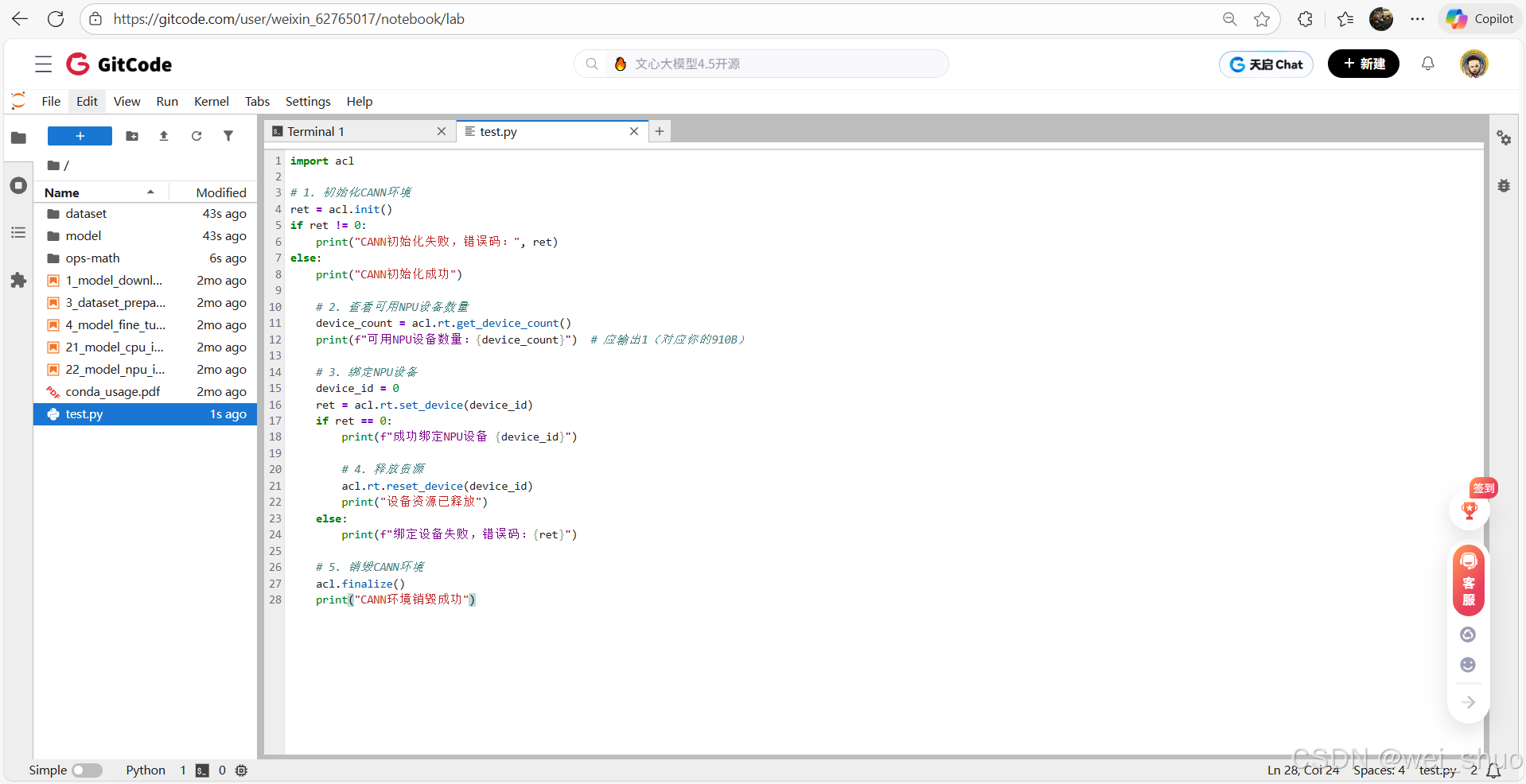Open the Edit menu
The image size is (1526, 784).
87,101
